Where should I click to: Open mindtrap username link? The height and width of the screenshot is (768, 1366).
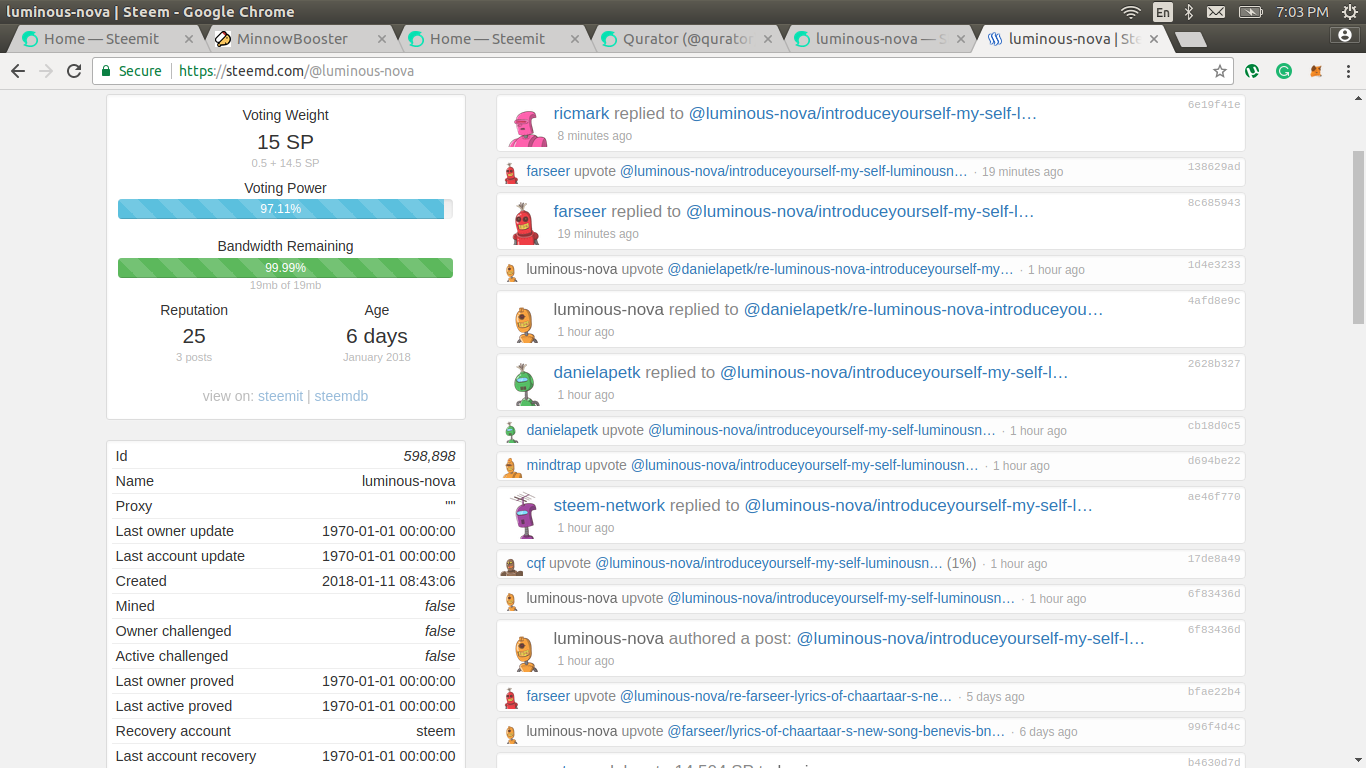pyautogui.click(x=553, y=465)
